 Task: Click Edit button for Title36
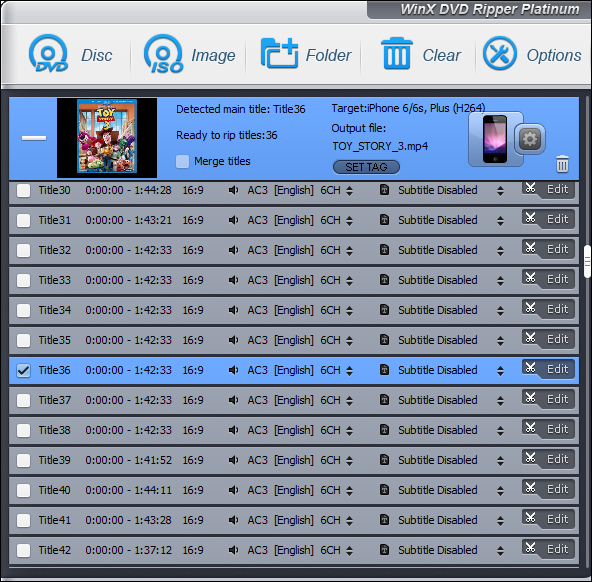[549, 369]
